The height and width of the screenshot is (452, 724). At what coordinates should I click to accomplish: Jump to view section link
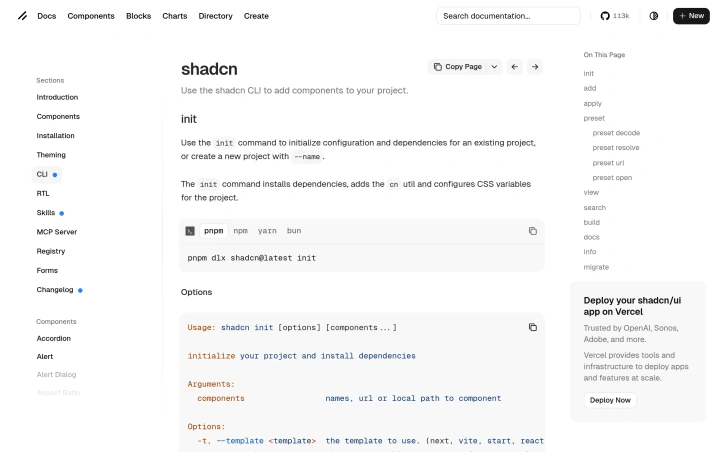591,193
